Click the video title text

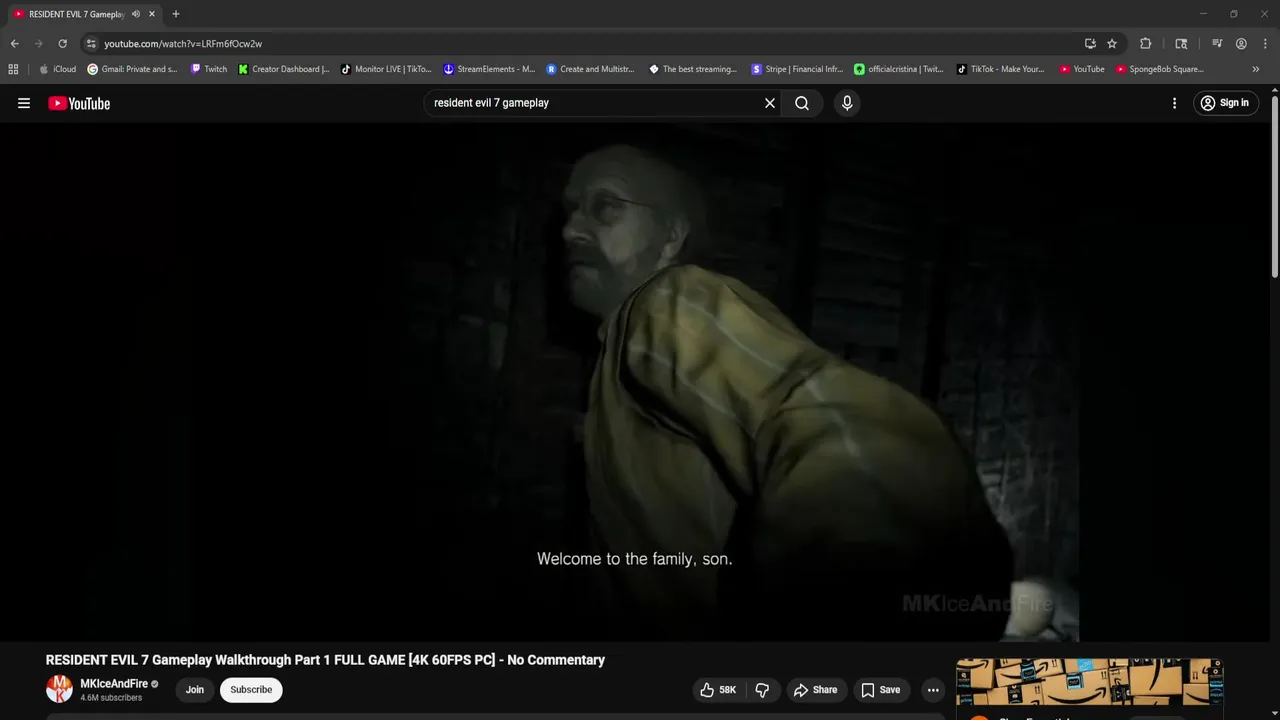tap(325, 660)
